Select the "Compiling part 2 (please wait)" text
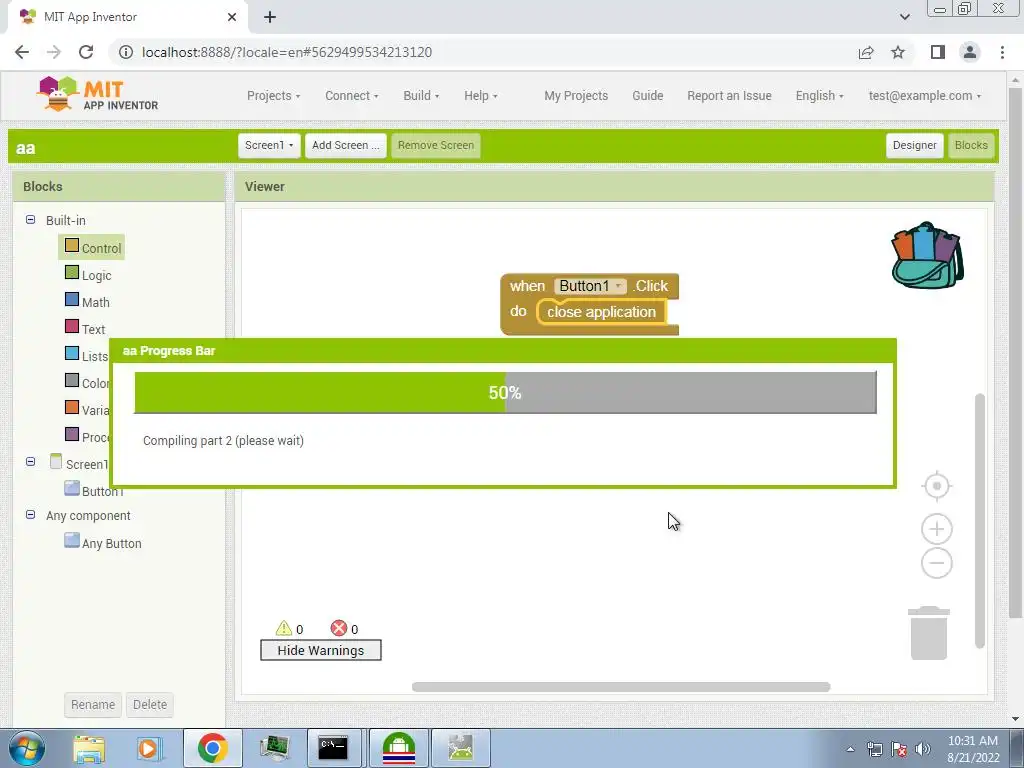Screen dimensions: 1024x768 pos(223,441)
